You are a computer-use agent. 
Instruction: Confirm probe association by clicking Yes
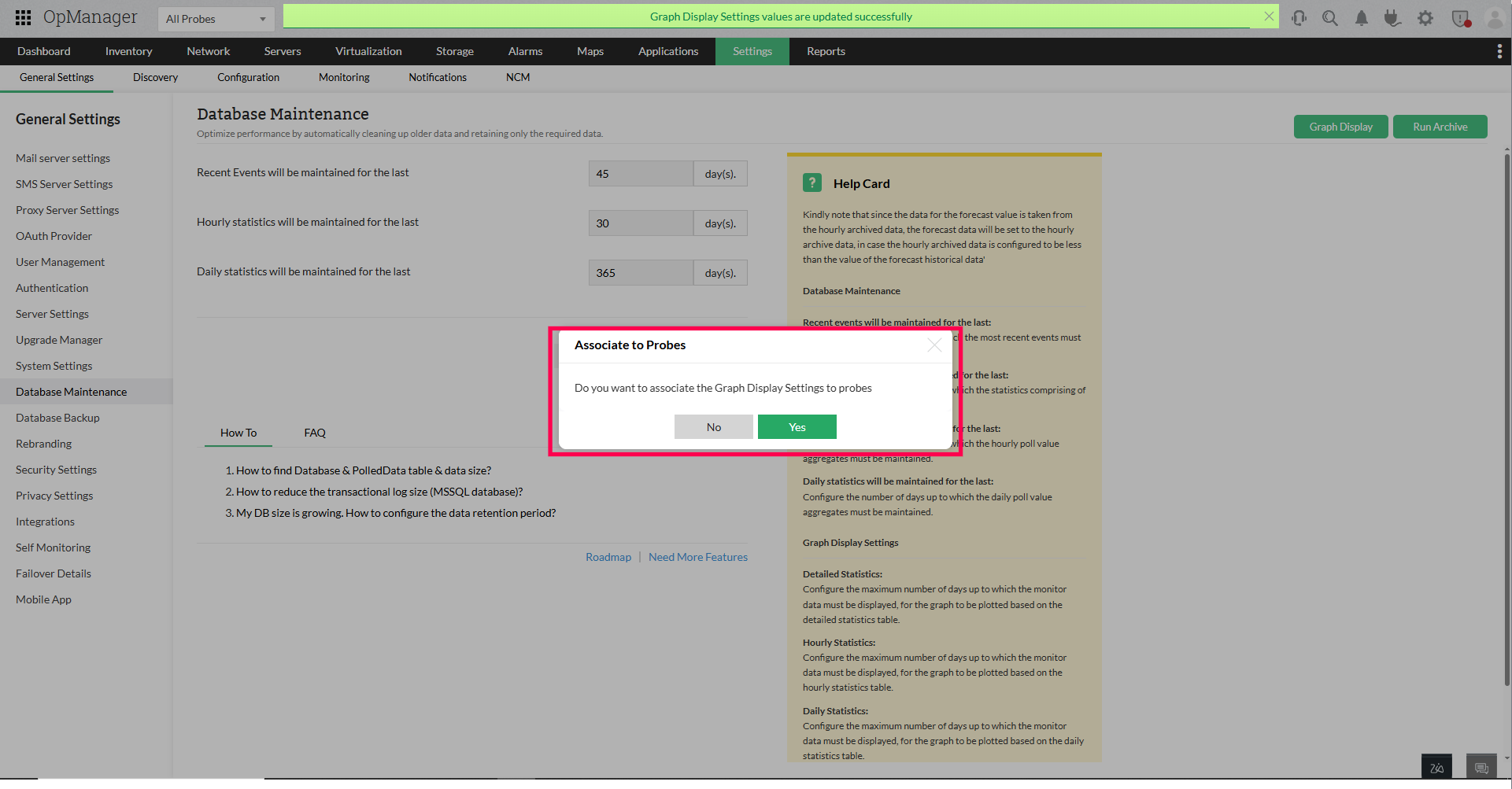point(797,426)
